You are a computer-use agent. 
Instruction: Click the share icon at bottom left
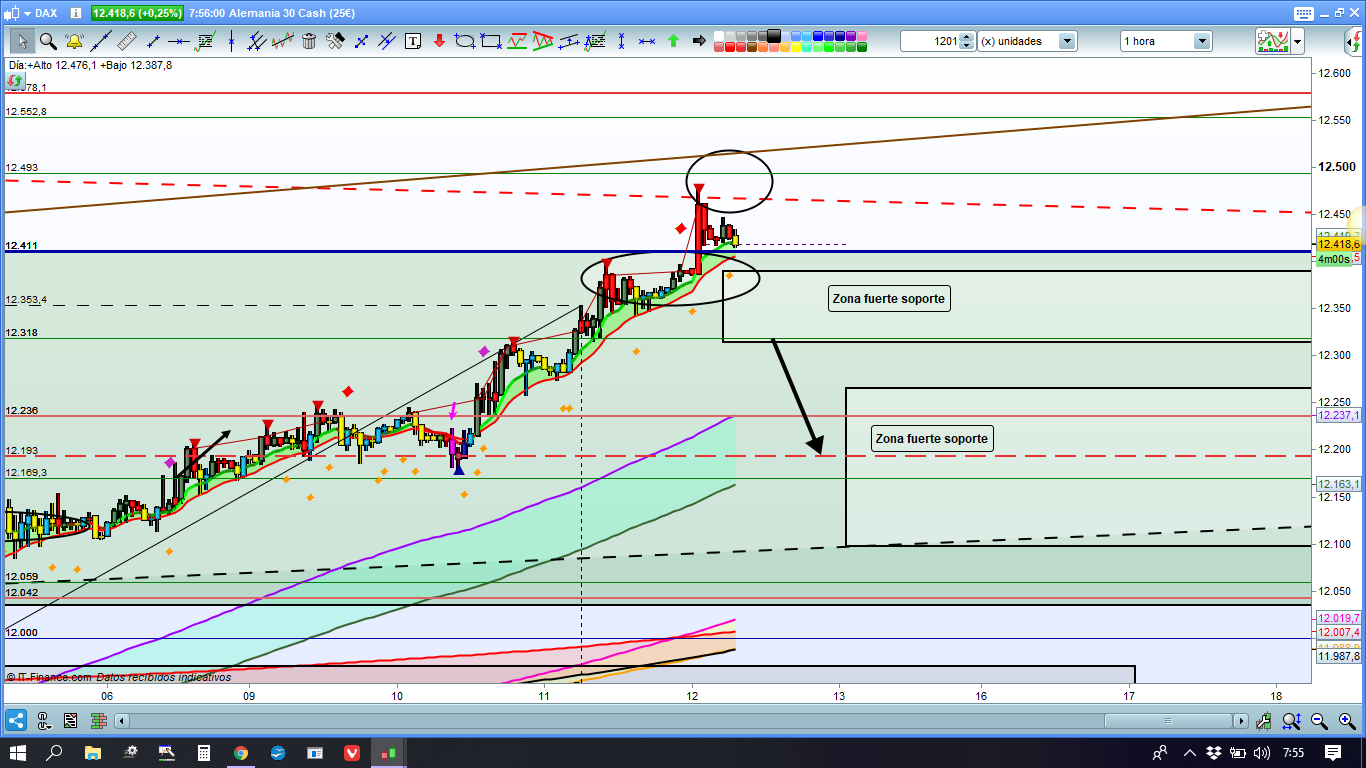point(16,720)
